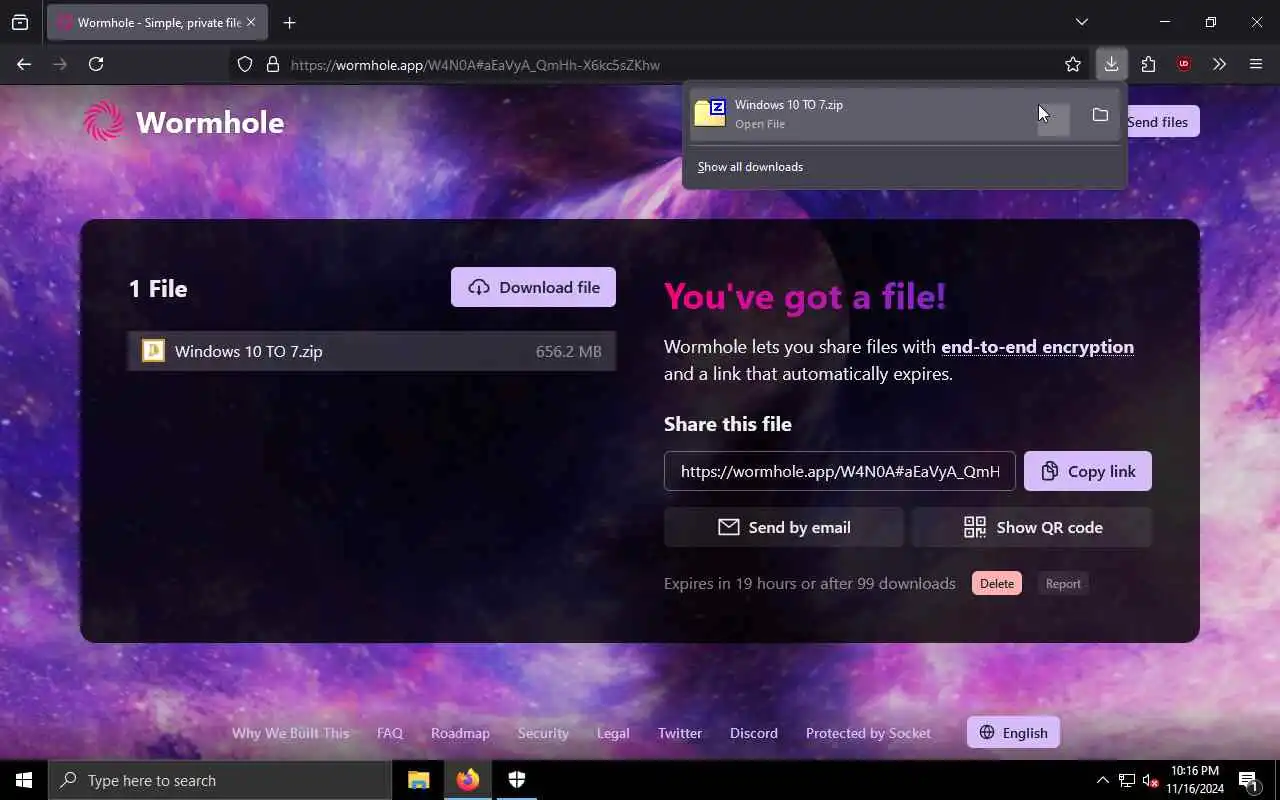Open the Legal footer link

tap(613, 733)
